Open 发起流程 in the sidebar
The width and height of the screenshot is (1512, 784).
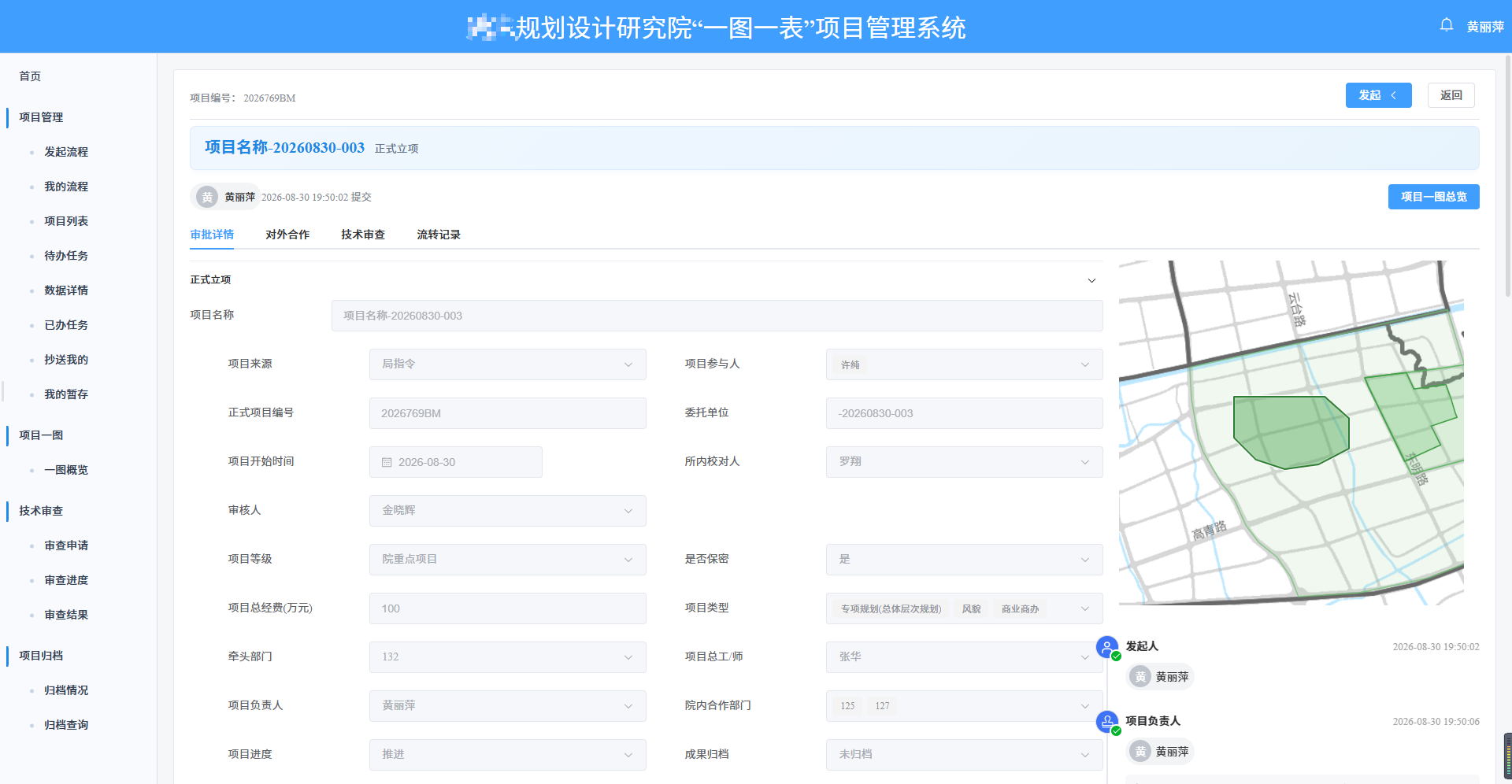tap(66, 152)
